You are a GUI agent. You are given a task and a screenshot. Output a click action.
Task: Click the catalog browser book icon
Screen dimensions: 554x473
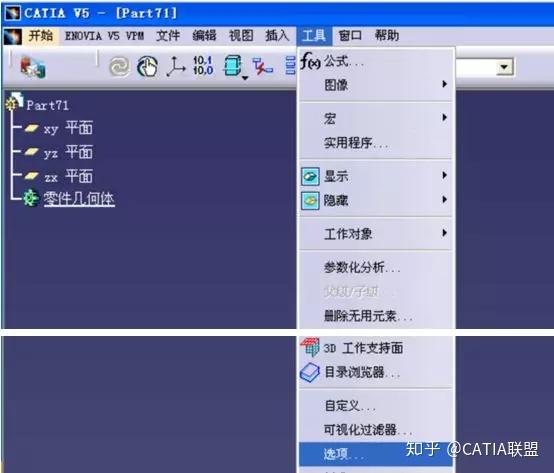click(x=310, y=373)
